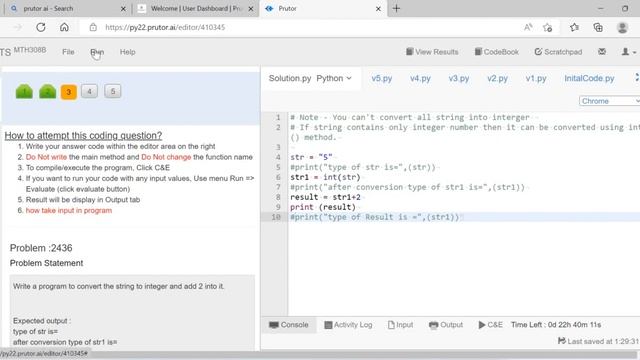Click the 'Time Left' countdown text
Viewport: 640px width, 360px height.
(x=556, y=325)
